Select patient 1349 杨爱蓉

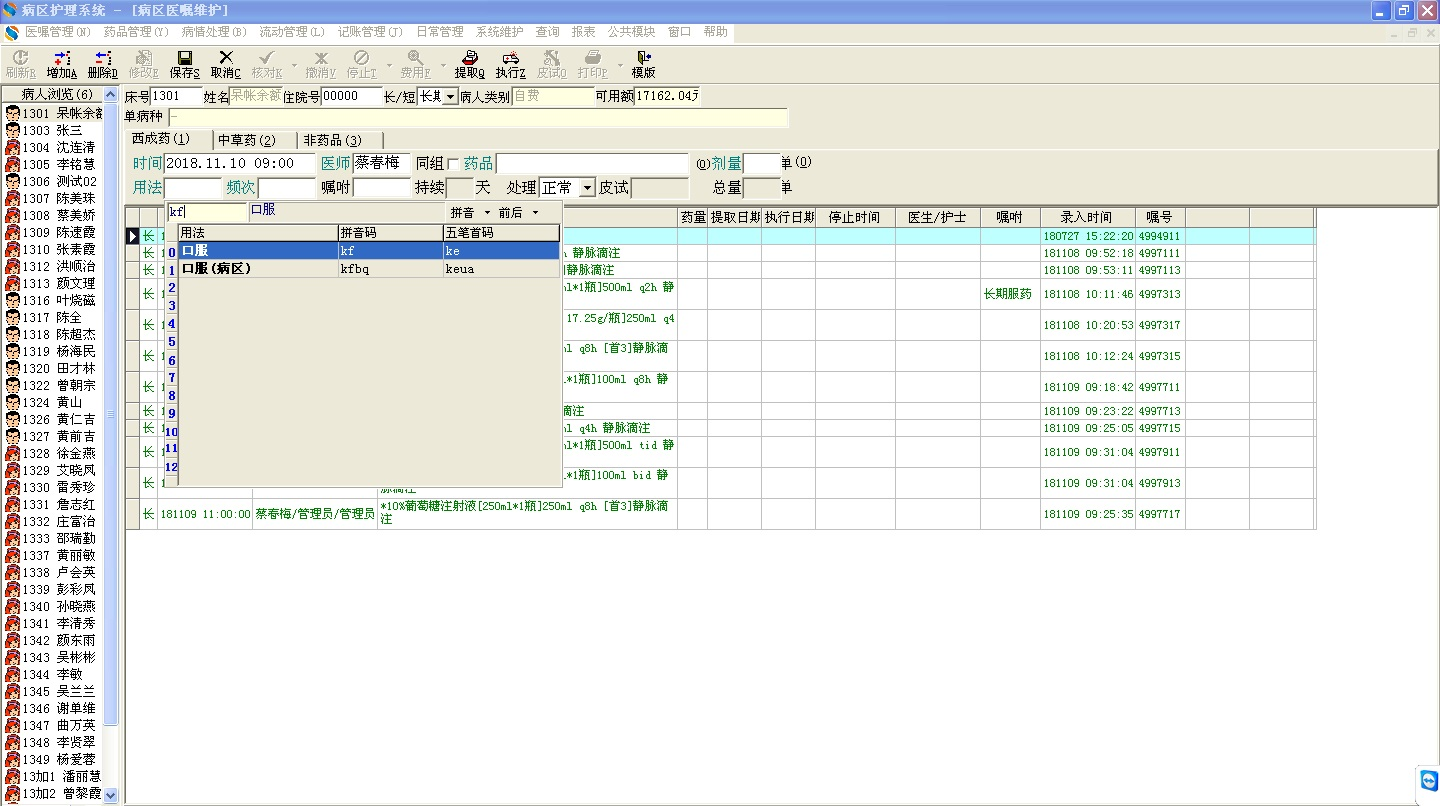click(53, 759)
